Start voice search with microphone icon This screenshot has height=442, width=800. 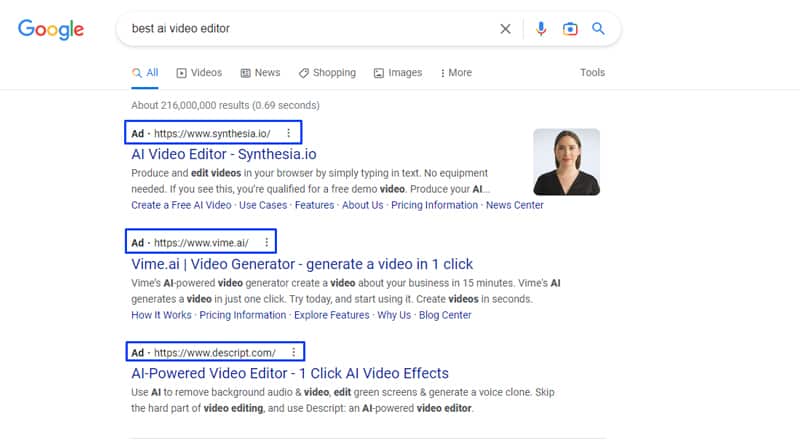click(x=541, y=29)
